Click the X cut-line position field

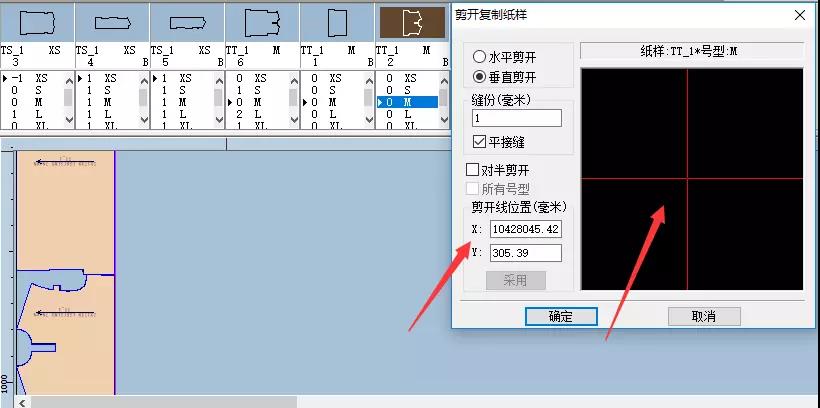tap(525, 229)
